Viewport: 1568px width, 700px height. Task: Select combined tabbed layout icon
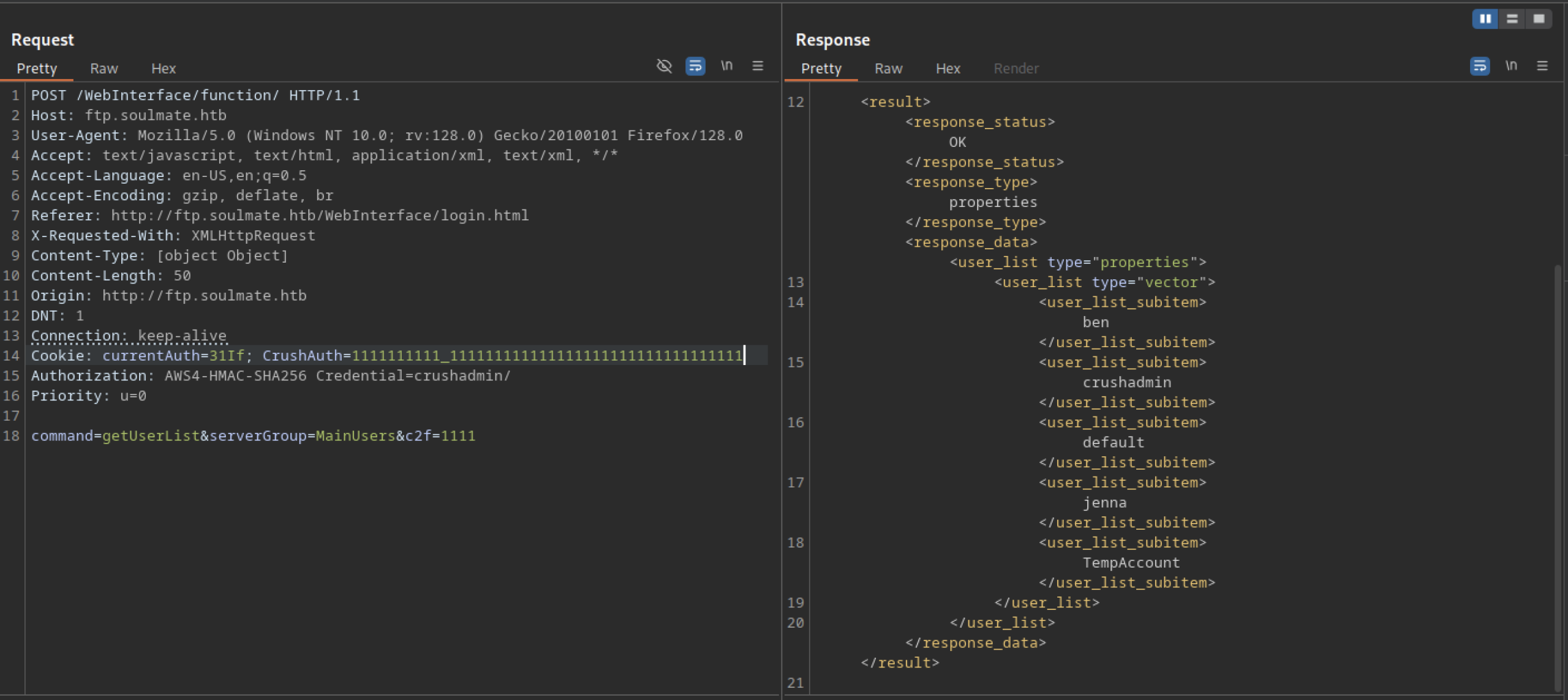pos(1539,19)
